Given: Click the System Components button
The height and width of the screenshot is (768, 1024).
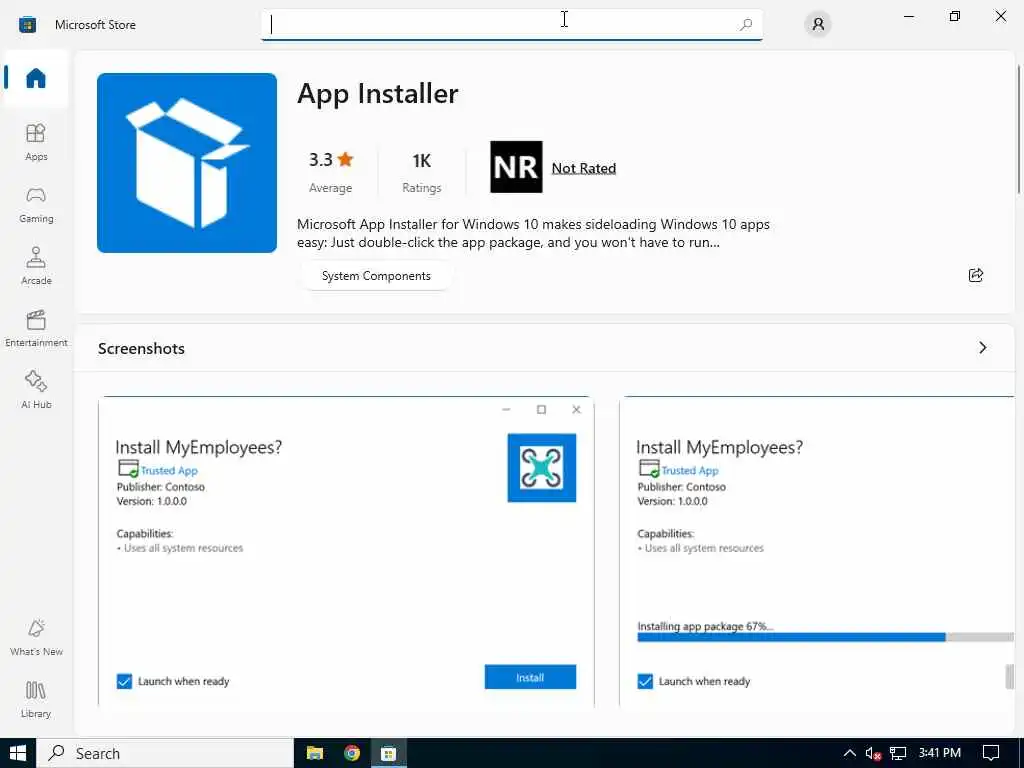Looking at the screenshot, I should 376,276.
